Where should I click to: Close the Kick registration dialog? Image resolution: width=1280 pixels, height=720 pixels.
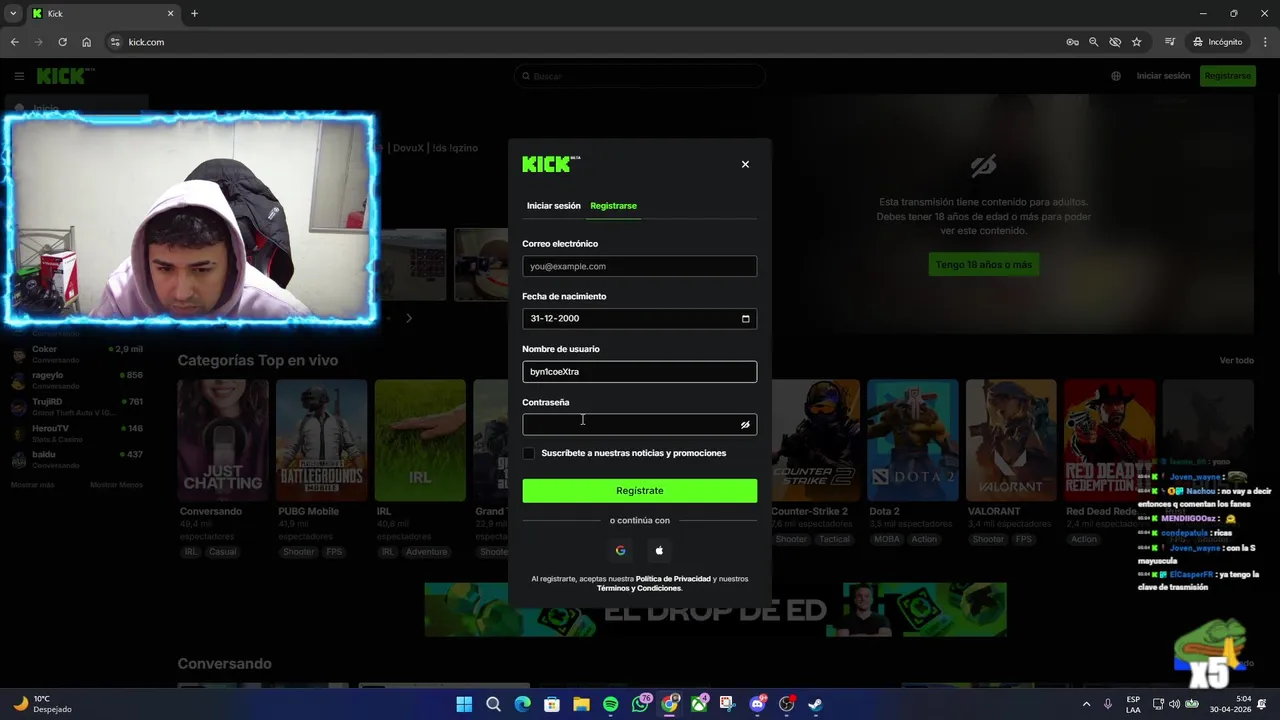[745, 164]
